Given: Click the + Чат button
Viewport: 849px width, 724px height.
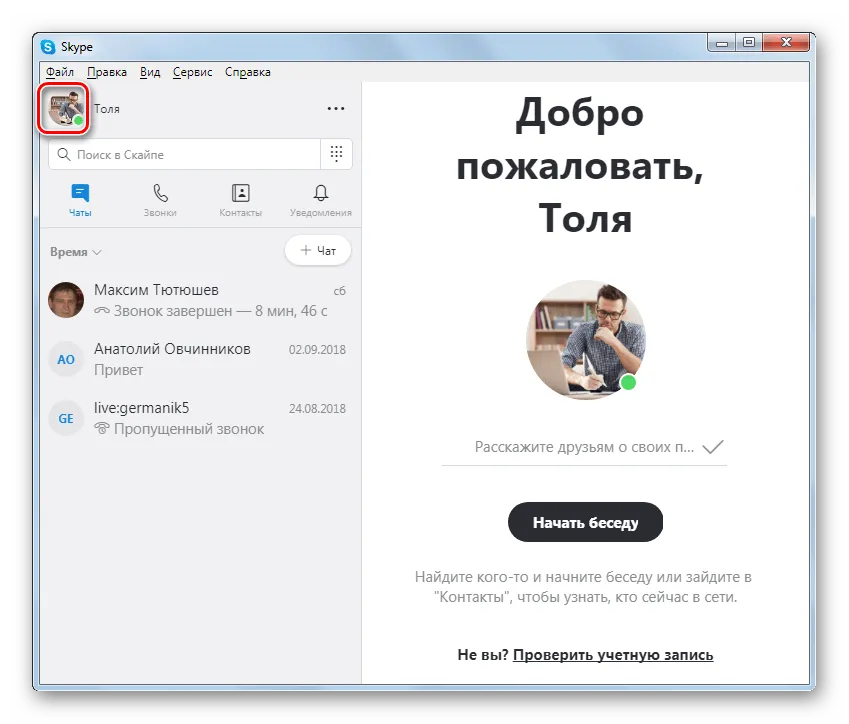Looking at the screenshot, I should [x=318, y=250].
